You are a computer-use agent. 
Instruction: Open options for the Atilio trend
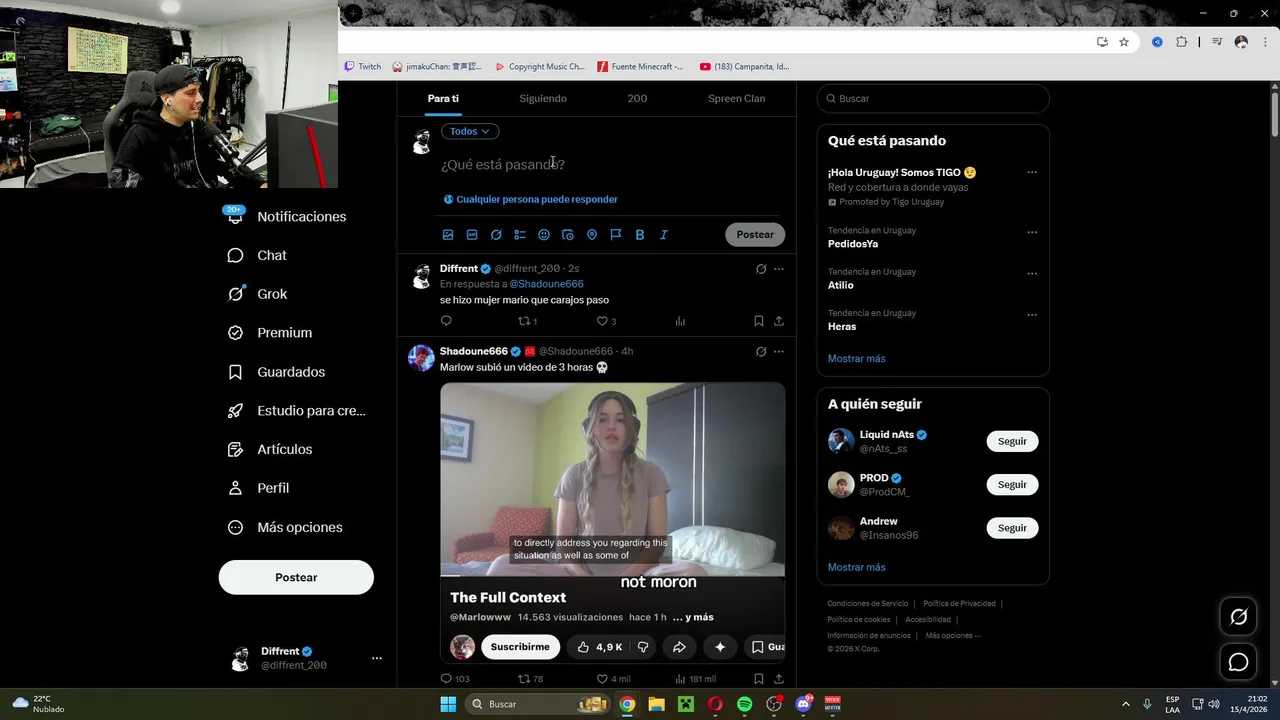[1032, 274]
